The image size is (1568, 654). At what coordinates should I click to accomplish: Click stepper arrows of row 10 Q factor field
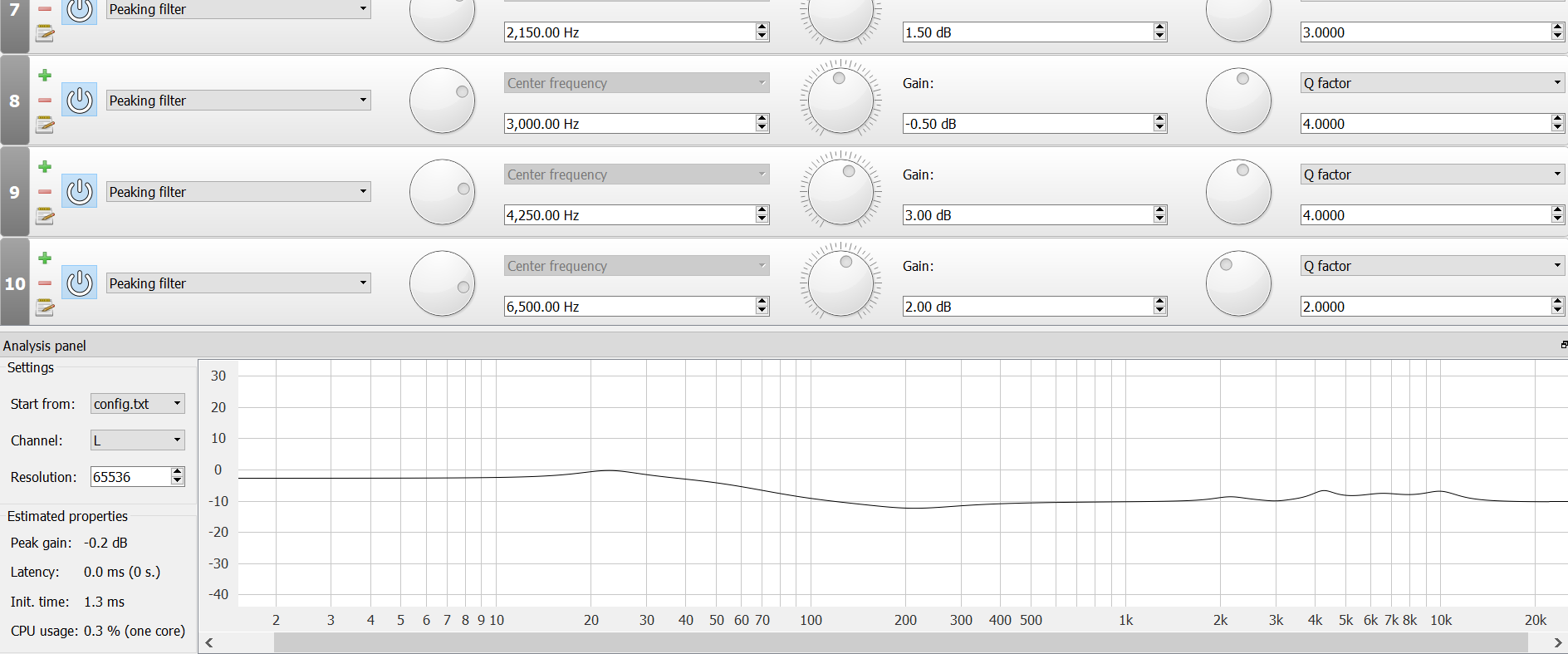pos(1558,307)
